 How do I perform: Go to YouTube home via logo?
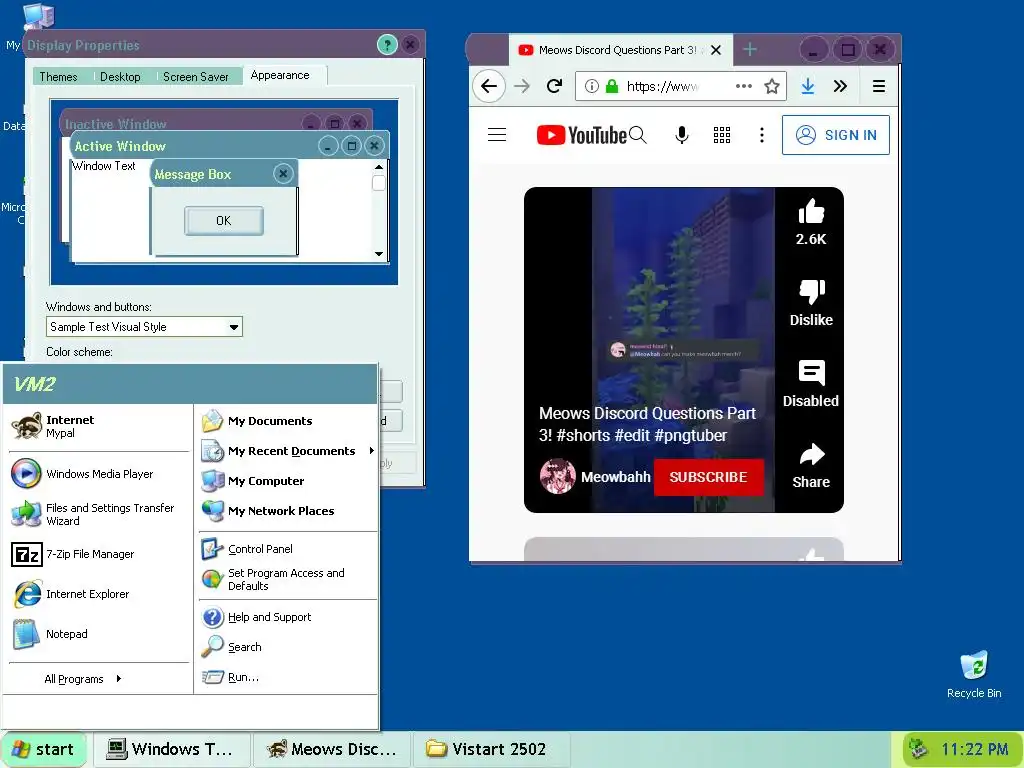[x=581, y=135]
